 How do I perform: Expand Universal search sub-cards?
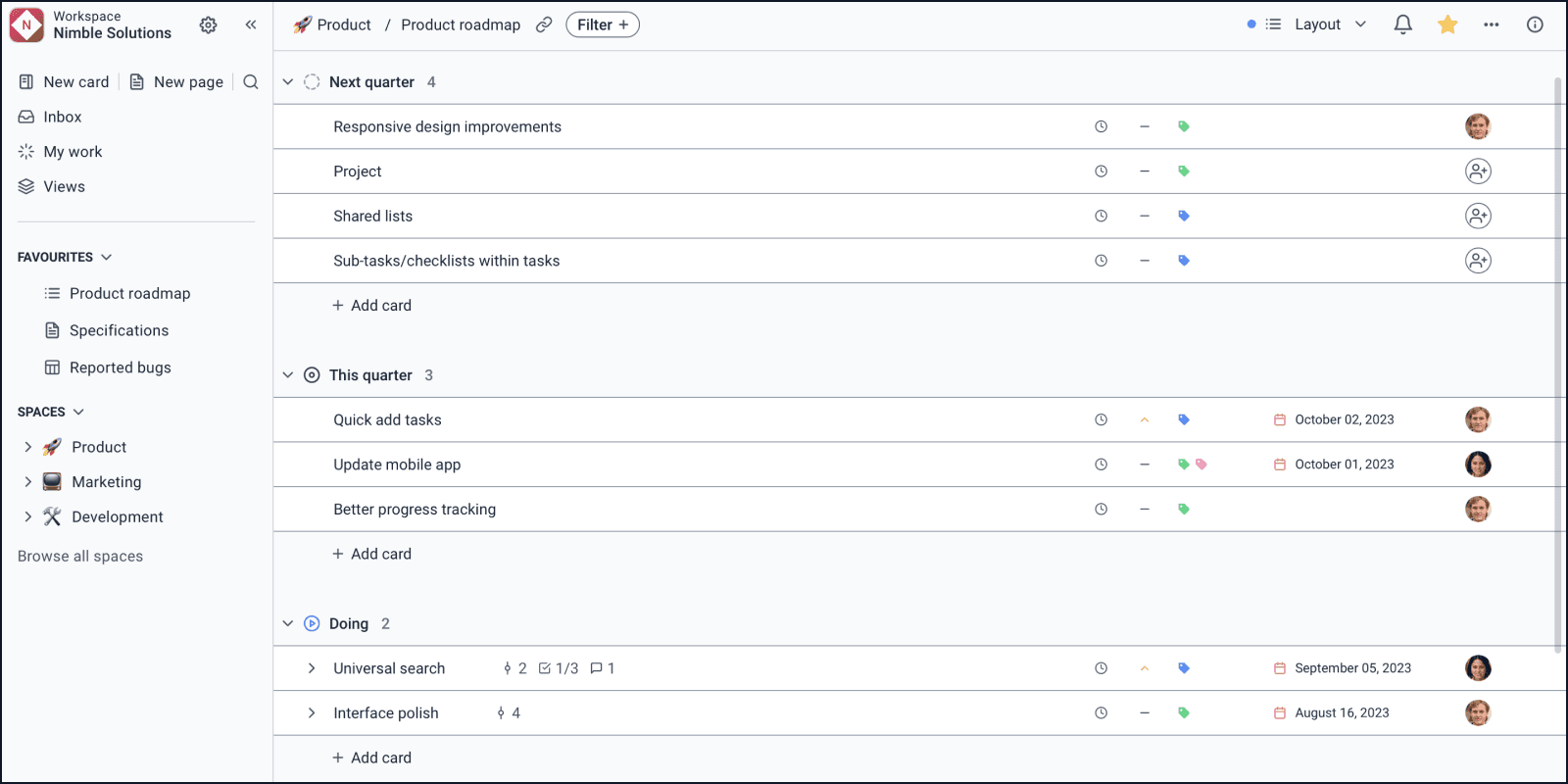click(312, 668)
